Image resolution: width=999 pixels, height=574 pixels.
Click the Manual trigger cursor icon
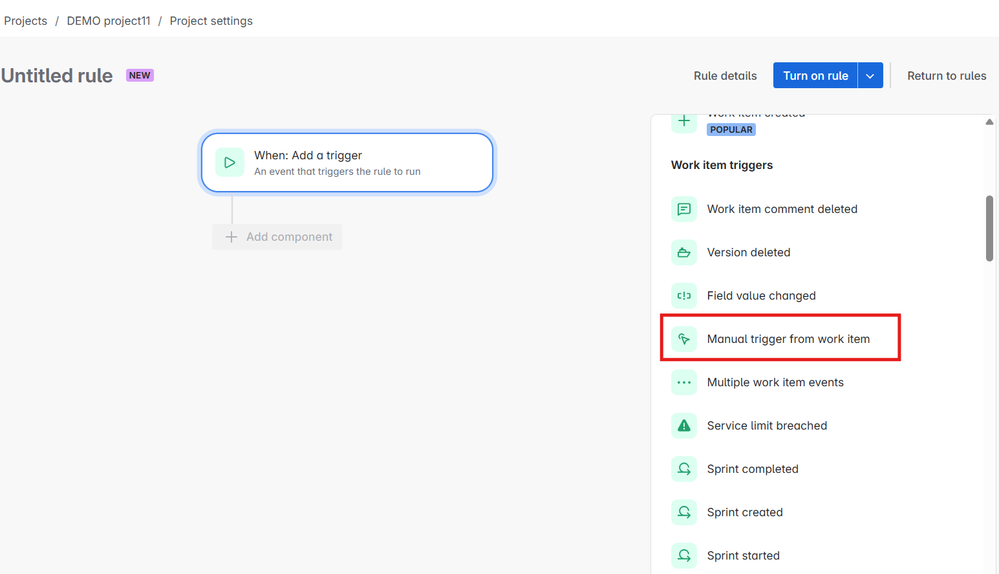click(684, 339)
